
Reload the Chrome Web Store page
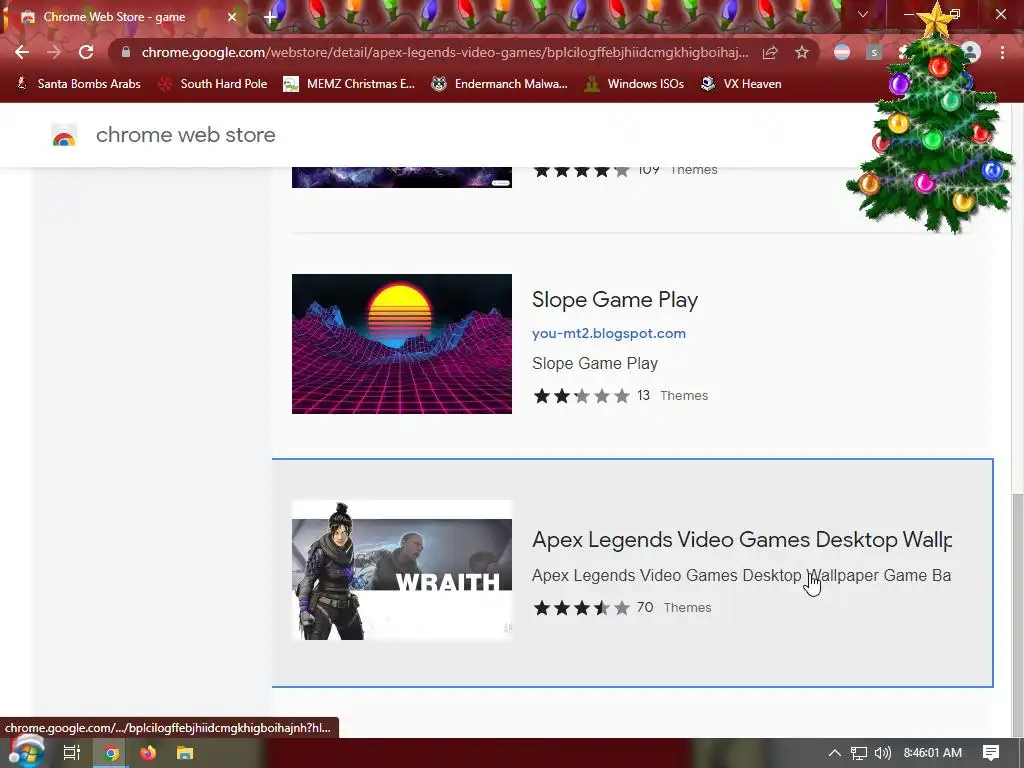(86, 52)
